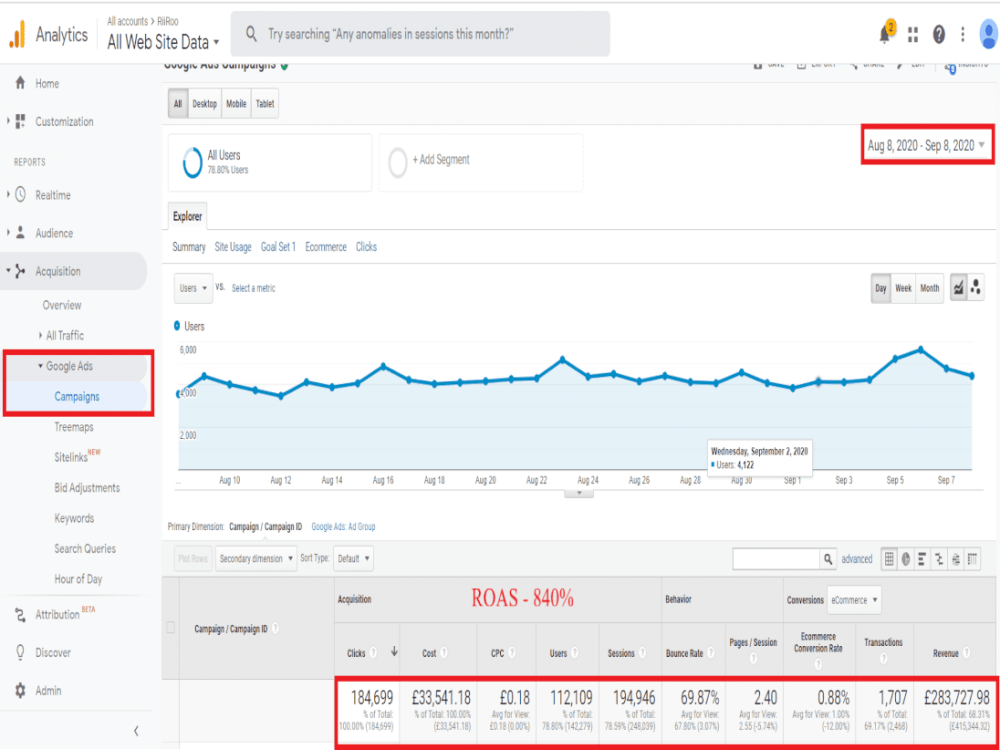Switch dimension to Google Ads: Ad Group
The height and width of the screenshot is (750, 1000).
[343, 527]
